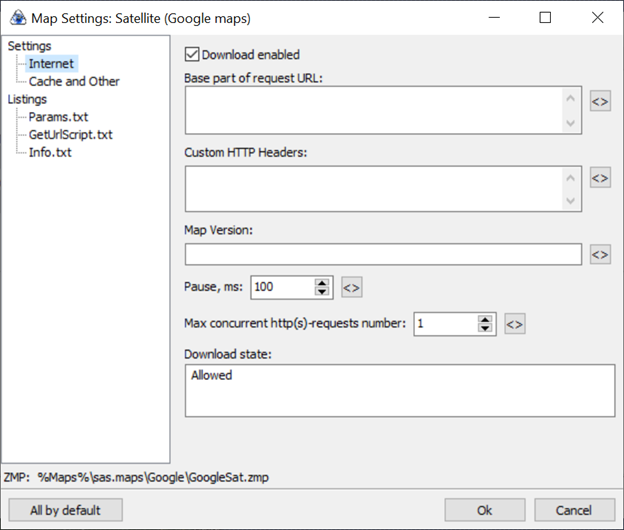Click the reset icon beside Map Version field
624x530 pixels.
pos(599,255)
